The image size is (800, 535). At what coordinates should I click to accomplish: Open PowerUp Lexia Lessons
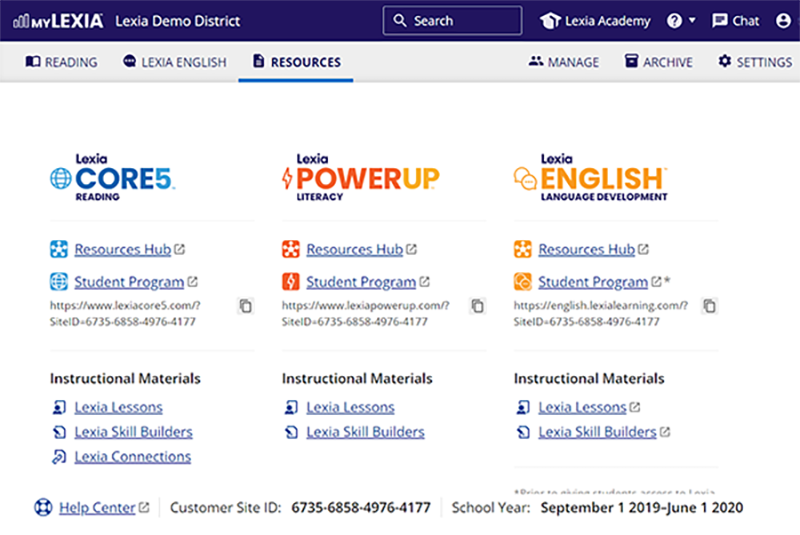pyautogui.click(x=351, y=407)
